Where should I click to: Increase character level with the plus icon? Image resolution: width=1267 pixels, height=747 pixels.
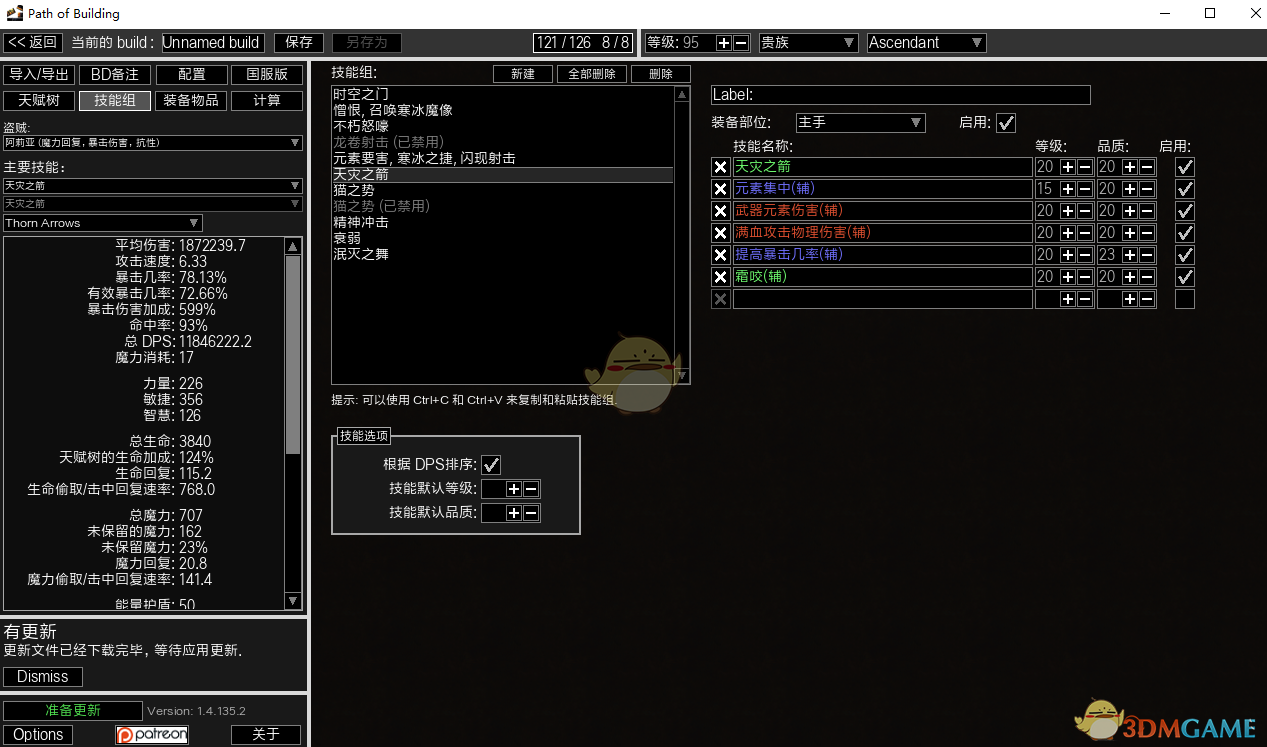point(724,43)
